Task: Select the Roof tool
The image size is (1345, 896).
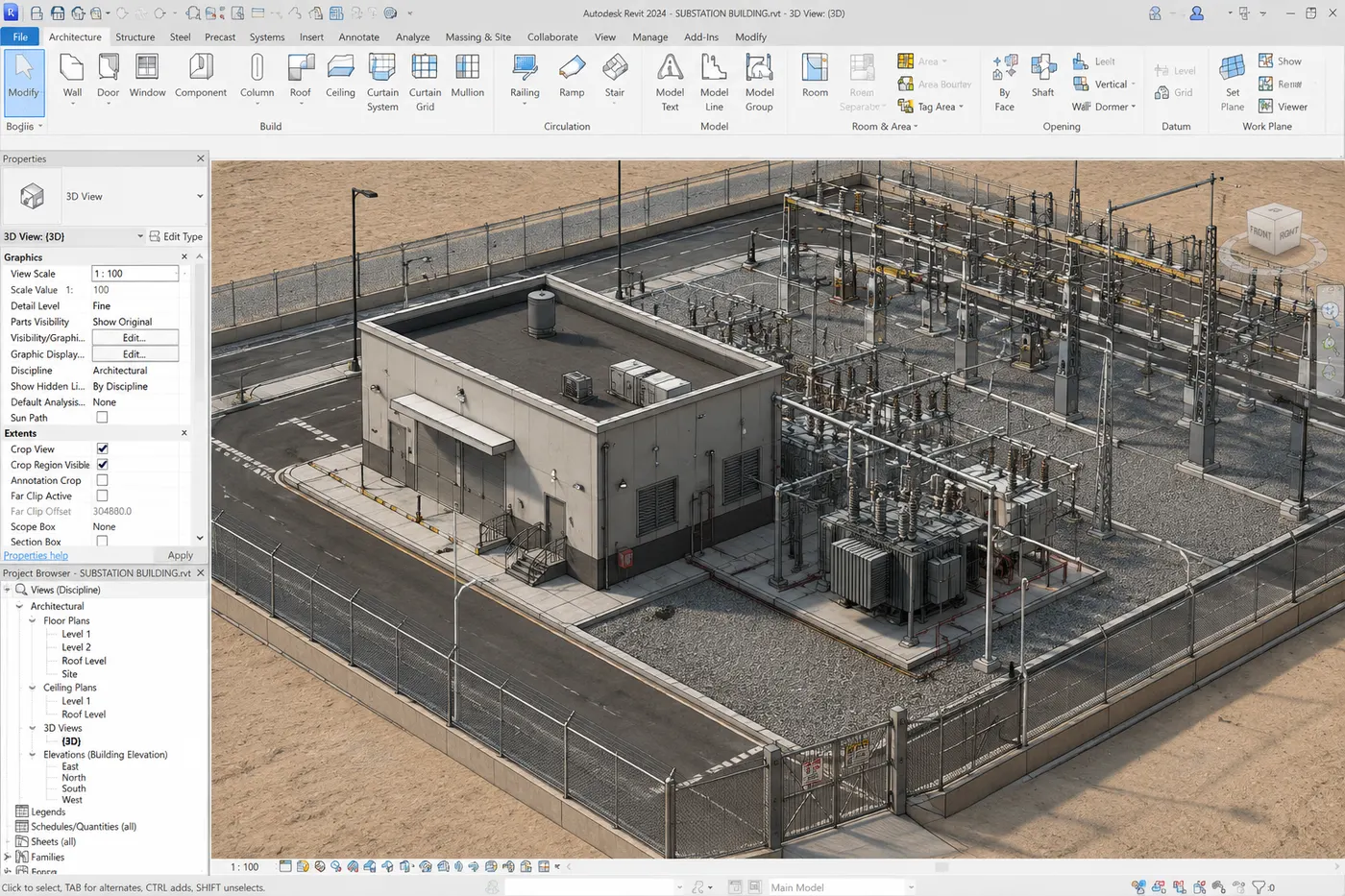Action: point(301,77)
